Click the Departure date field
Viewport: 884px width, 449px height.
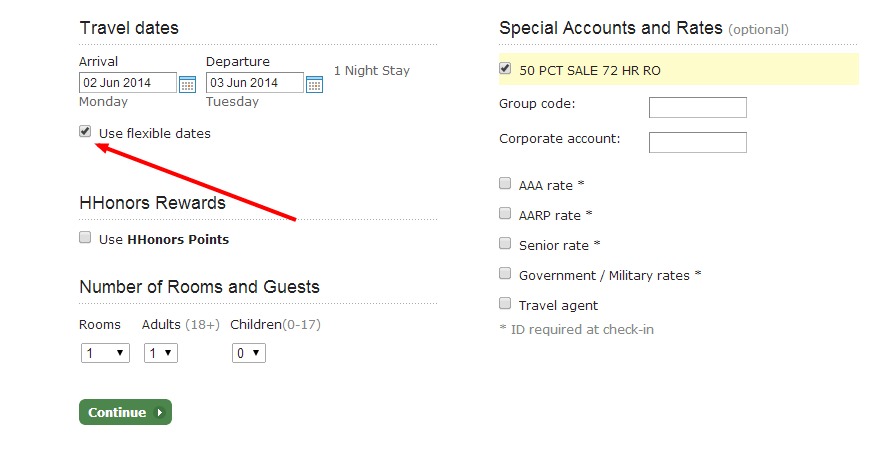254,83
